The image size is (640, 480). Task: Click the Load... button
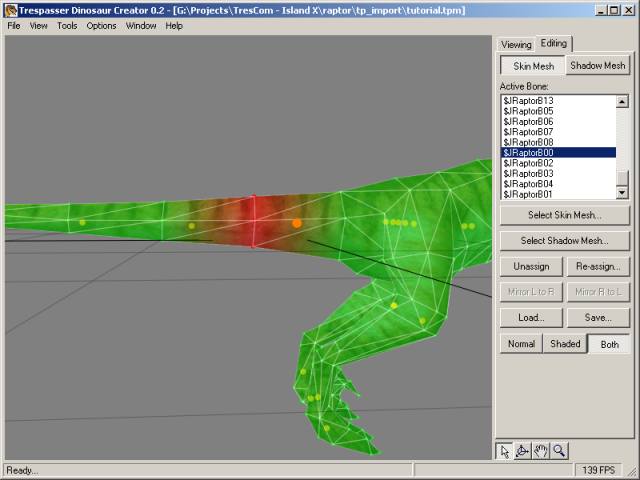531,318
